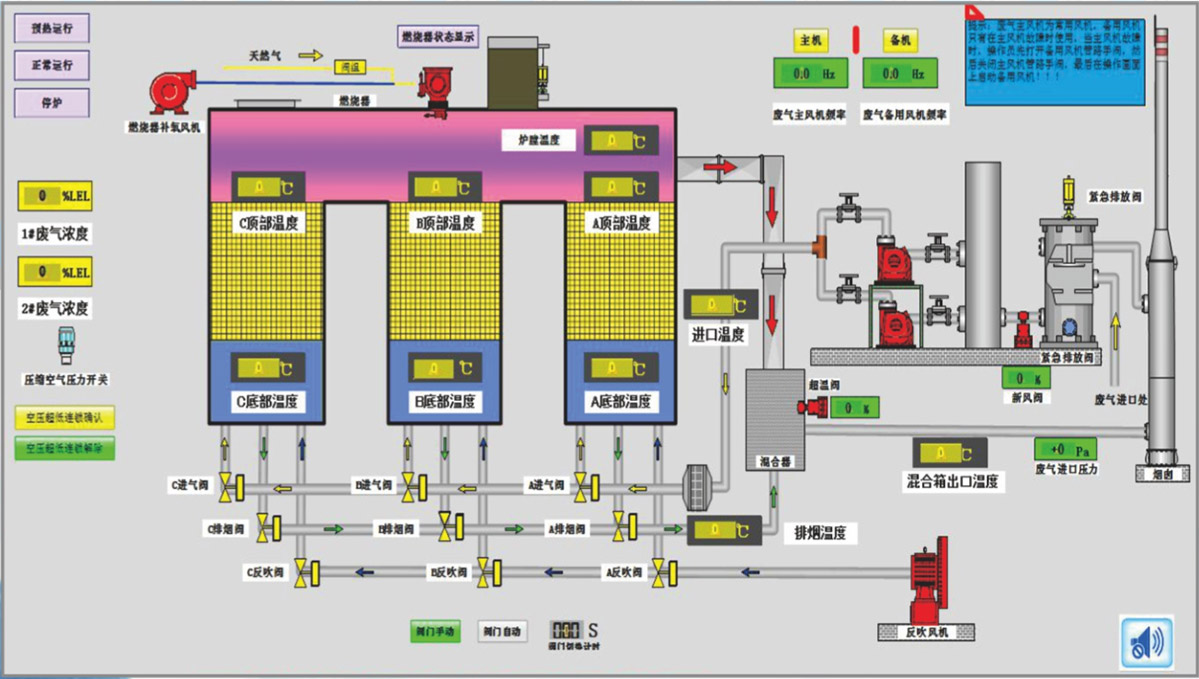Viewport: 1199px width, 679px height.
Task: Click the C底部温度 temperature readout
Action: (268, 368)
